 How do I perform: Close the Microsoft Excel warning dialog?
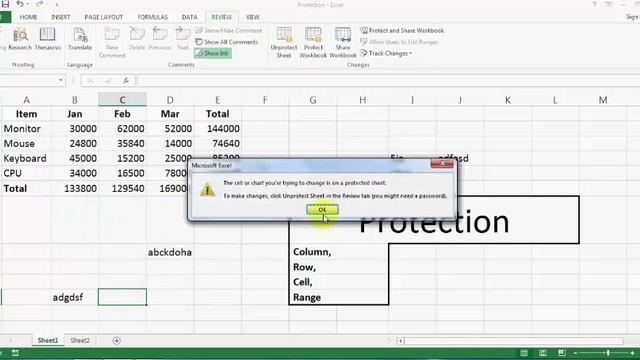[442, 164]
